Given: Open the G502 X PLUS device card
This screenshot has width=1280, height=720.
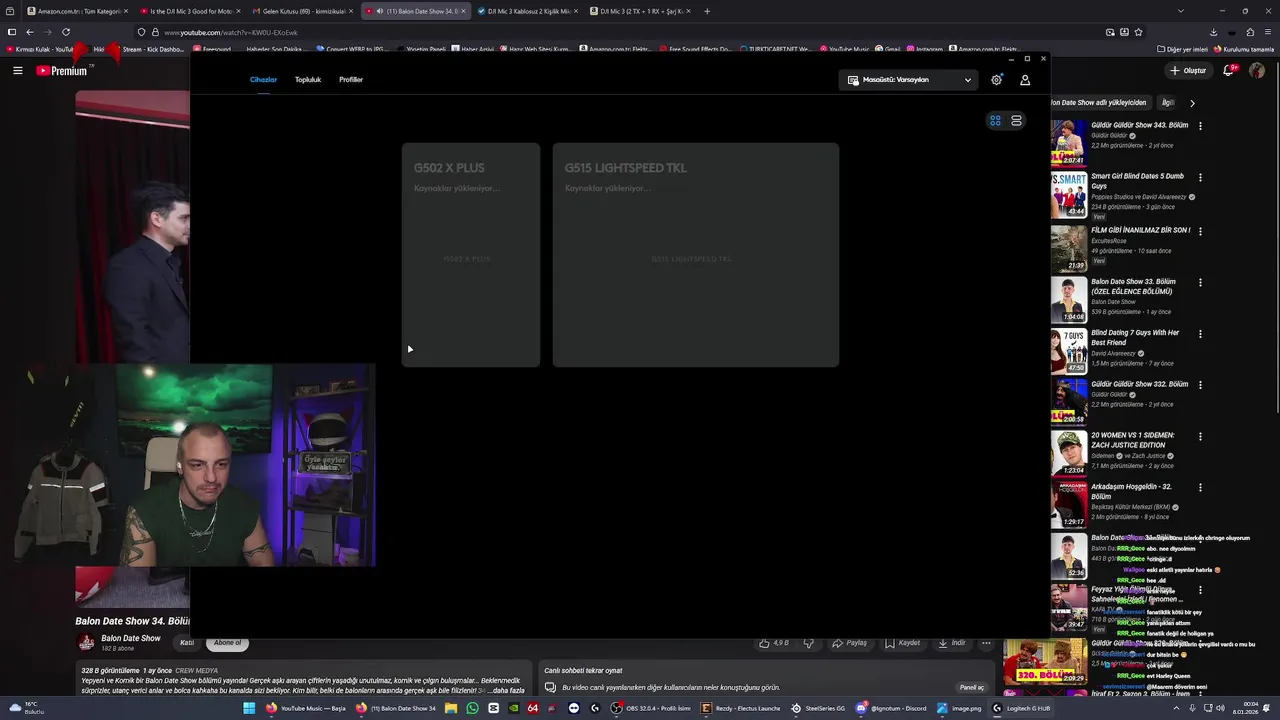Looking at the screenshot, I should 471,255.
